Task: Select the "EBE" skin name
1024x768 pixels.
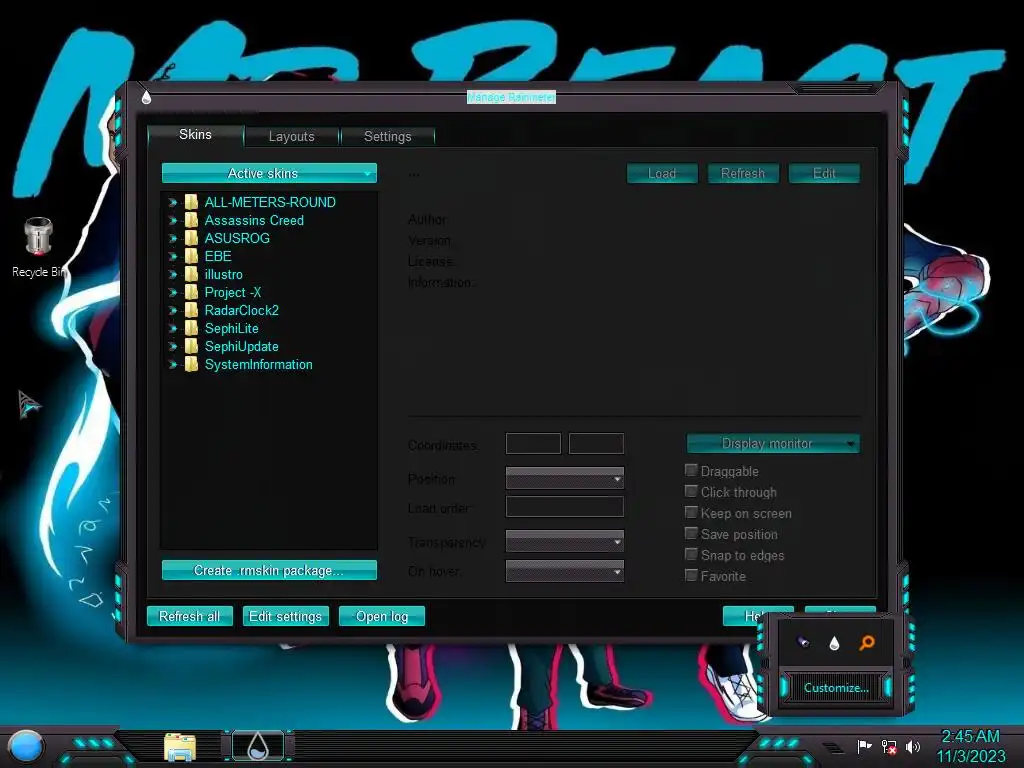Action: pyautogui.click(x=218, y=256)
